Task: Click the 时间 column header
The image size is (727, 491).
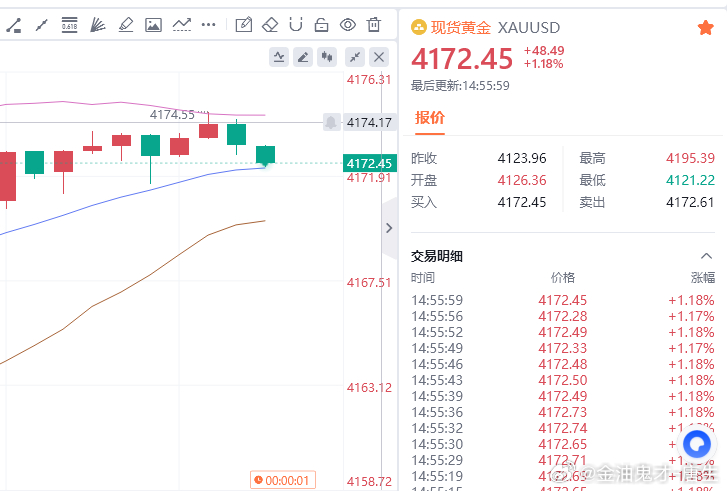Action: [423, 278]
